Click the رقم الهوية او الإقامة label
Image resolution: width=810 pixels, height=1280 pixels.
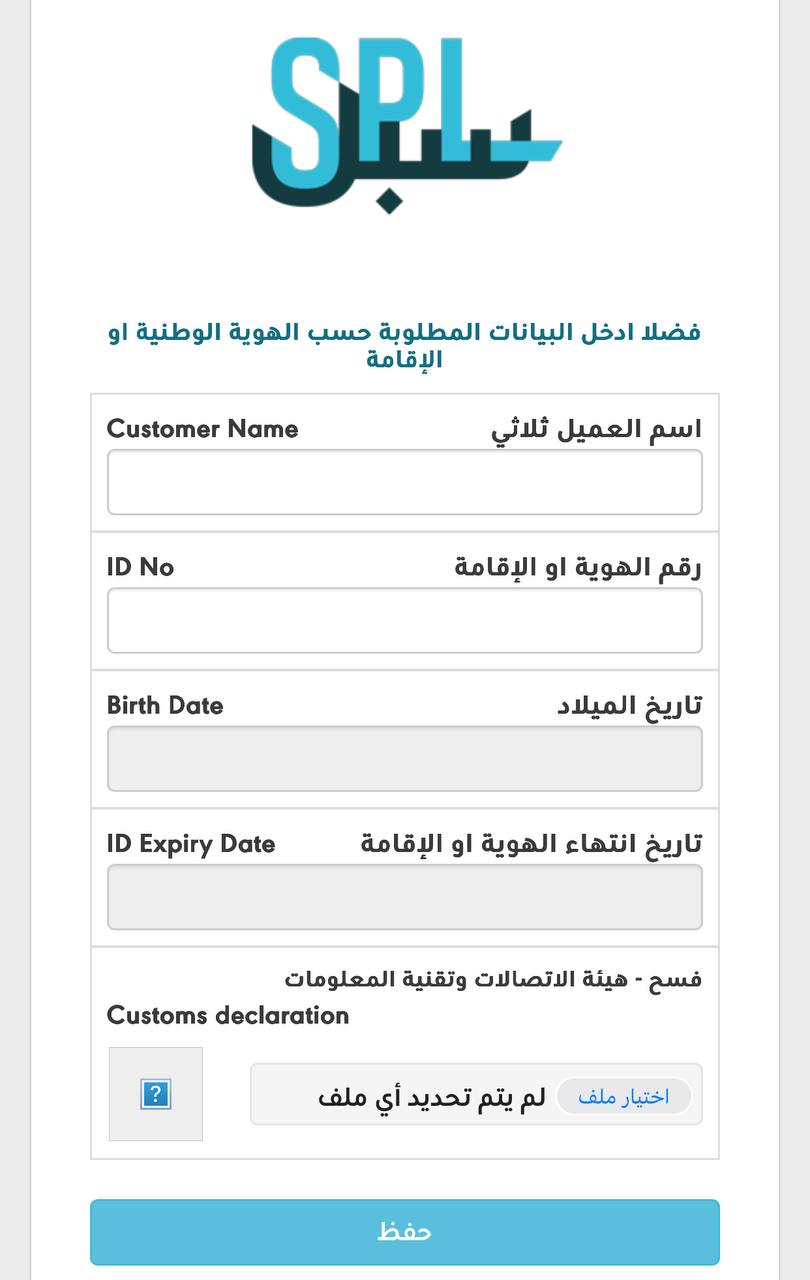pyautogui.click(x=578, y=567)
